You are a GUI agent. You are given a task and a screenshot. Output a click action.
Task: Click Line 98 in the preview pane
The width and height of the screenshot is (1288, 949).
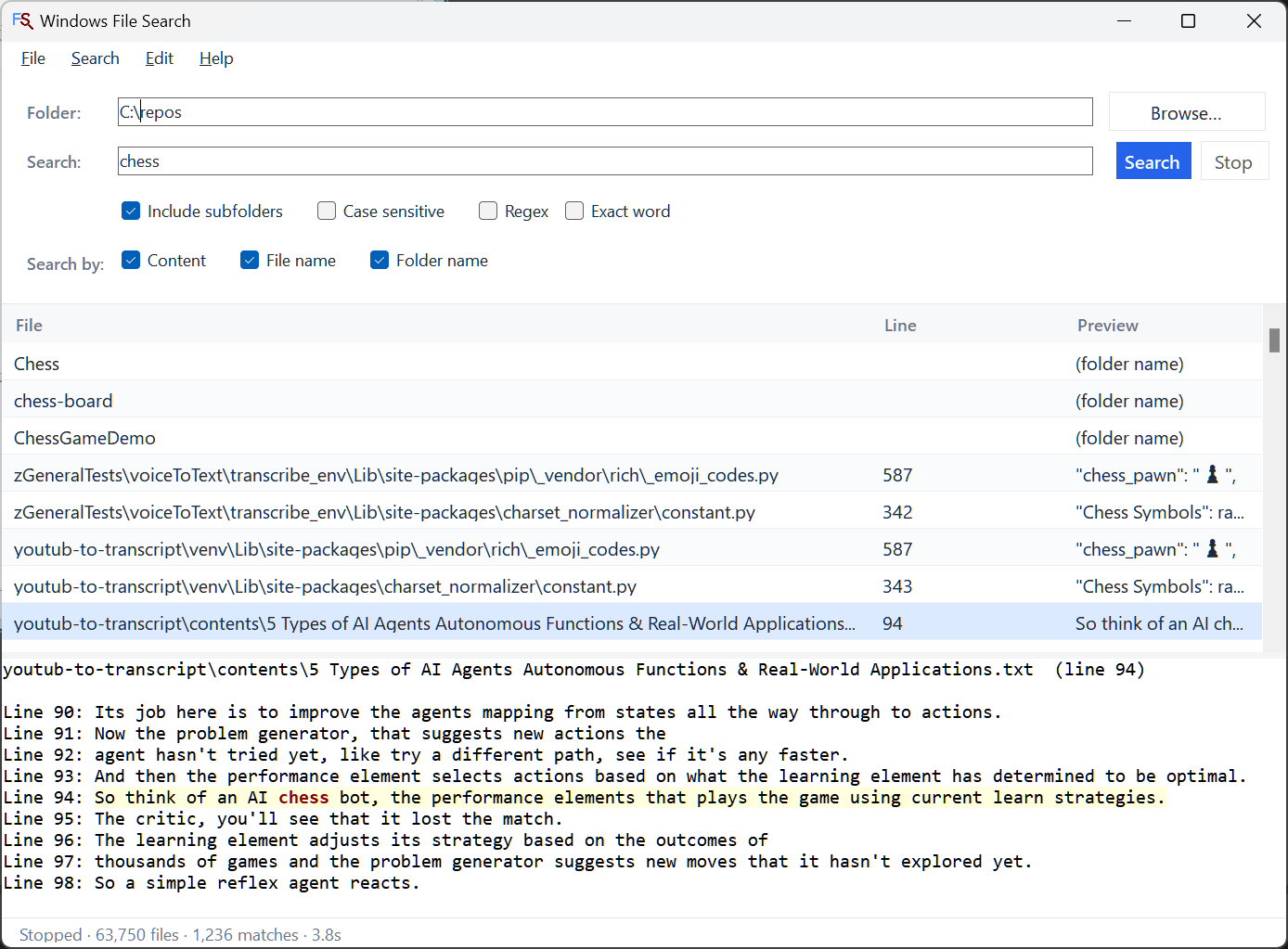[x=212, y=883]
